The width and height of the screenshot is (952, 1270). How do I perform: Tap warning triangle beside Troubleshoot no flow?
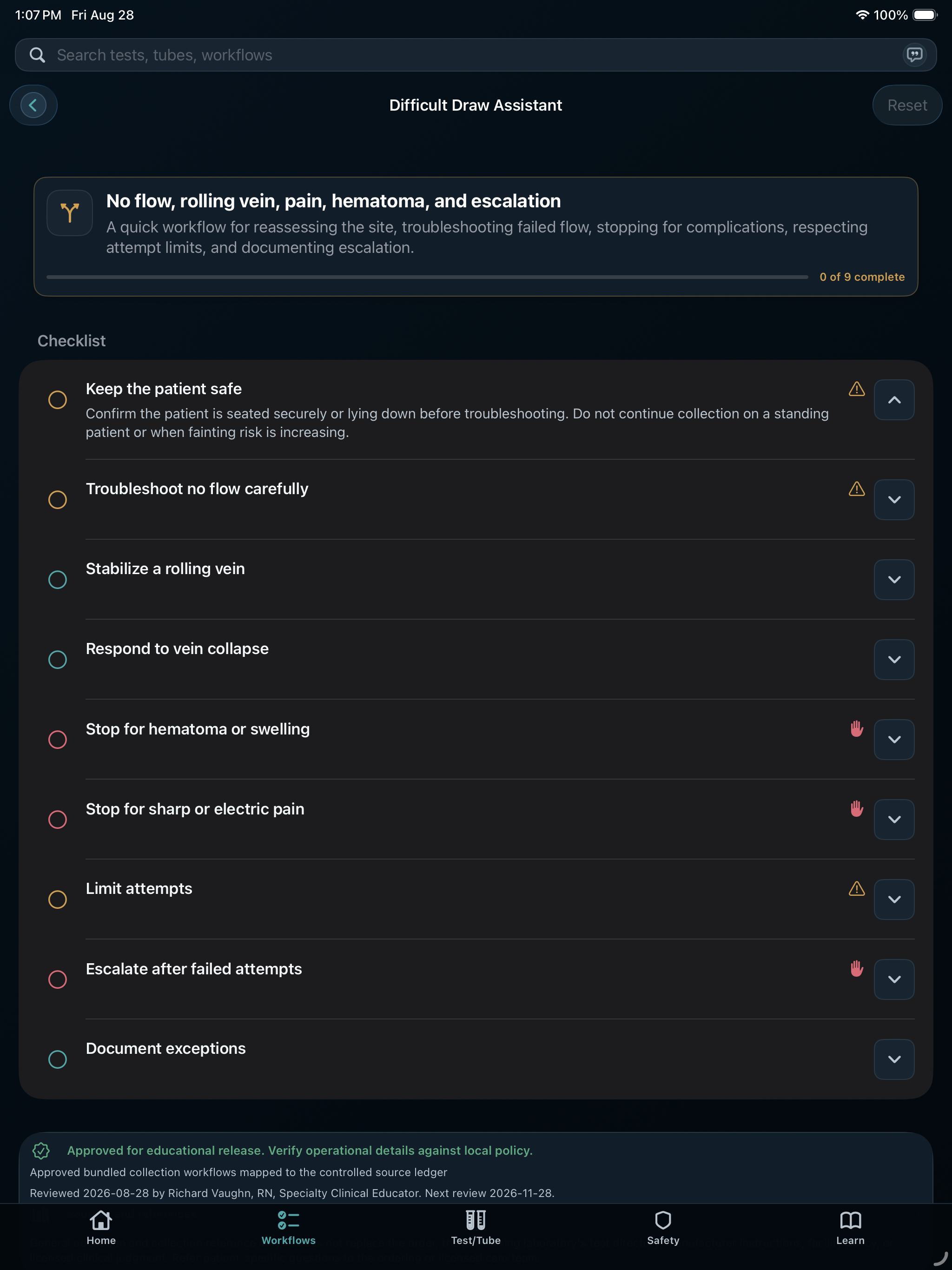(857, 489)
